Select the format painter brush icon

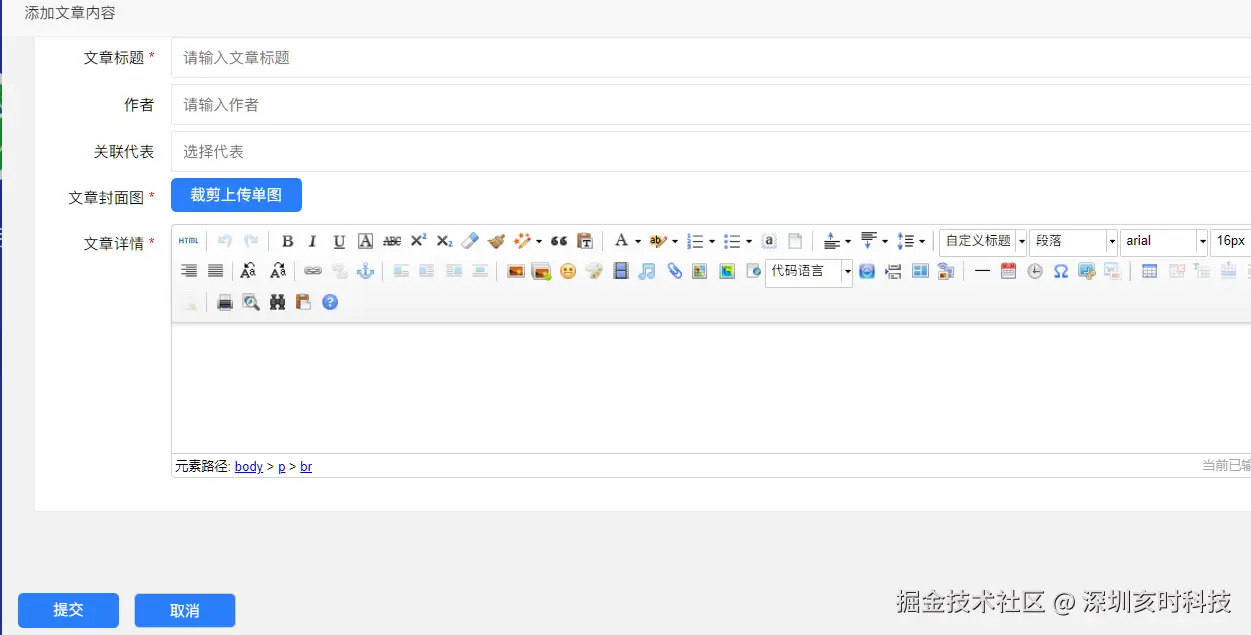click(496, 241)
